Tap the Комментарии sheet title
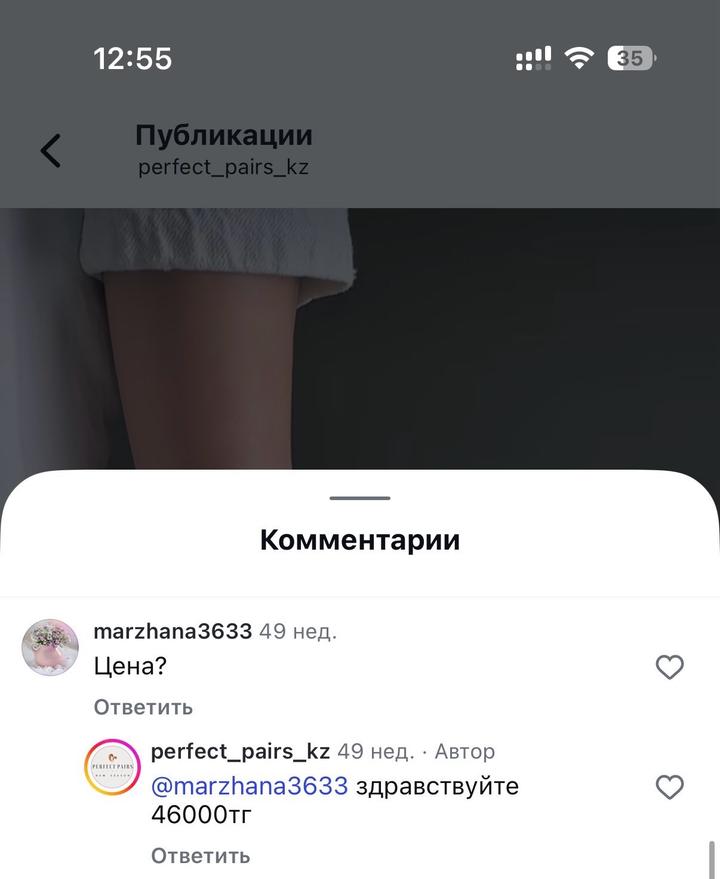The image size is (720, 879). click(x=360, y=540)
